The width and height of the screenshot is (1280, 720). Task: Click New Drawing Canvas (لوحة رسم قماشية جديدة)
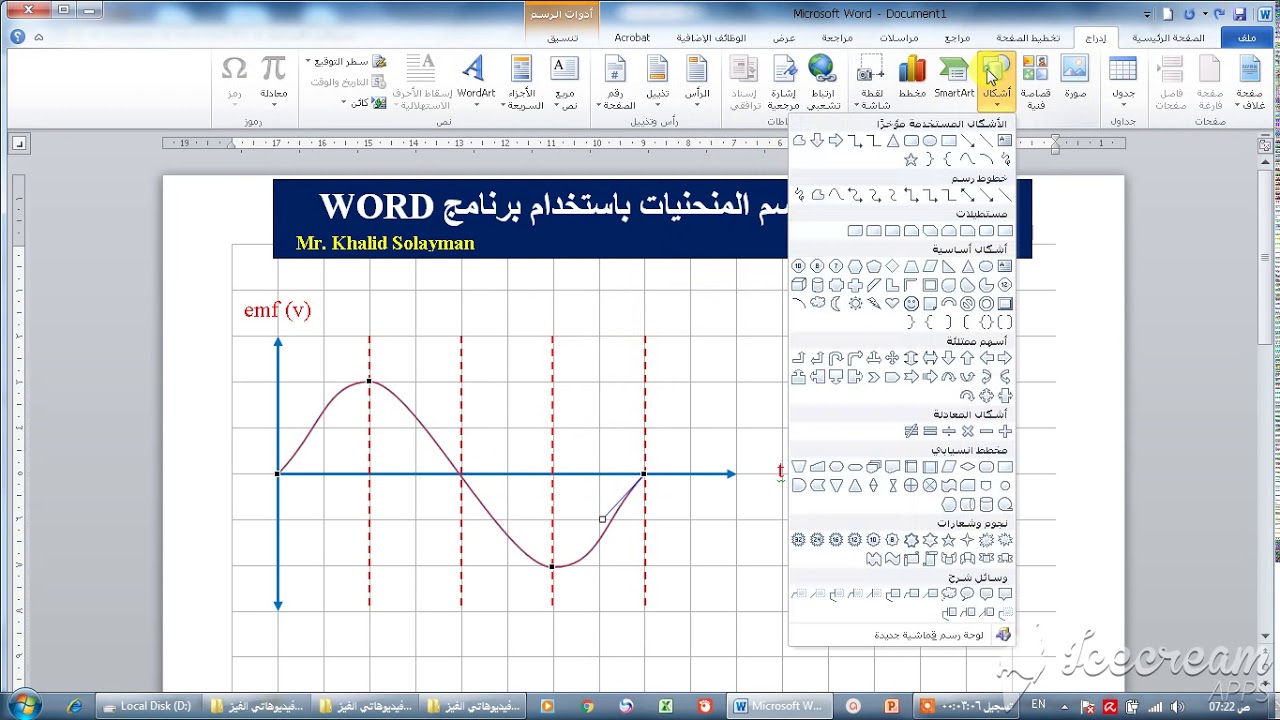(902, 635)
